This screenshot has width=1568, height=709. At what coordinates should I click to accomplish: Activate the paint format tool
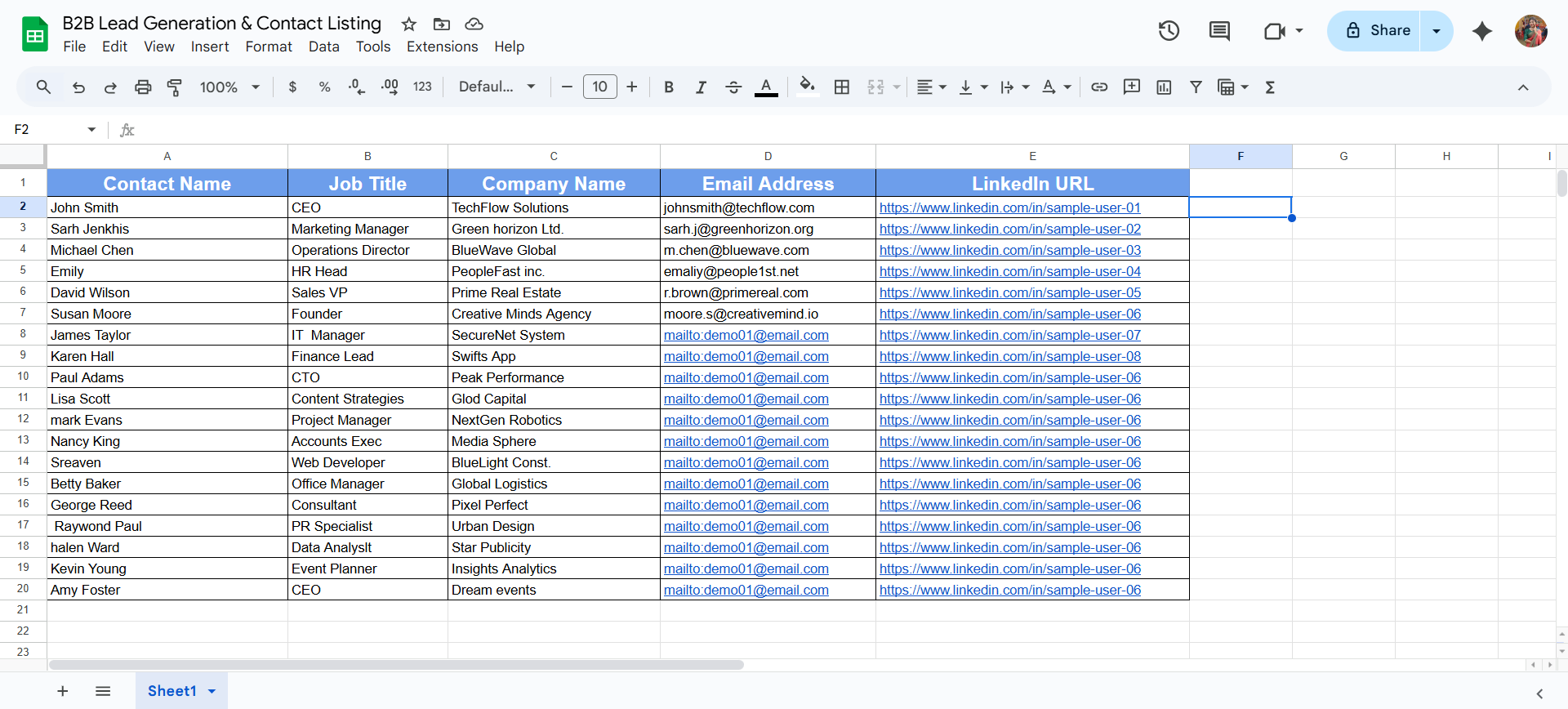(175, 87)
